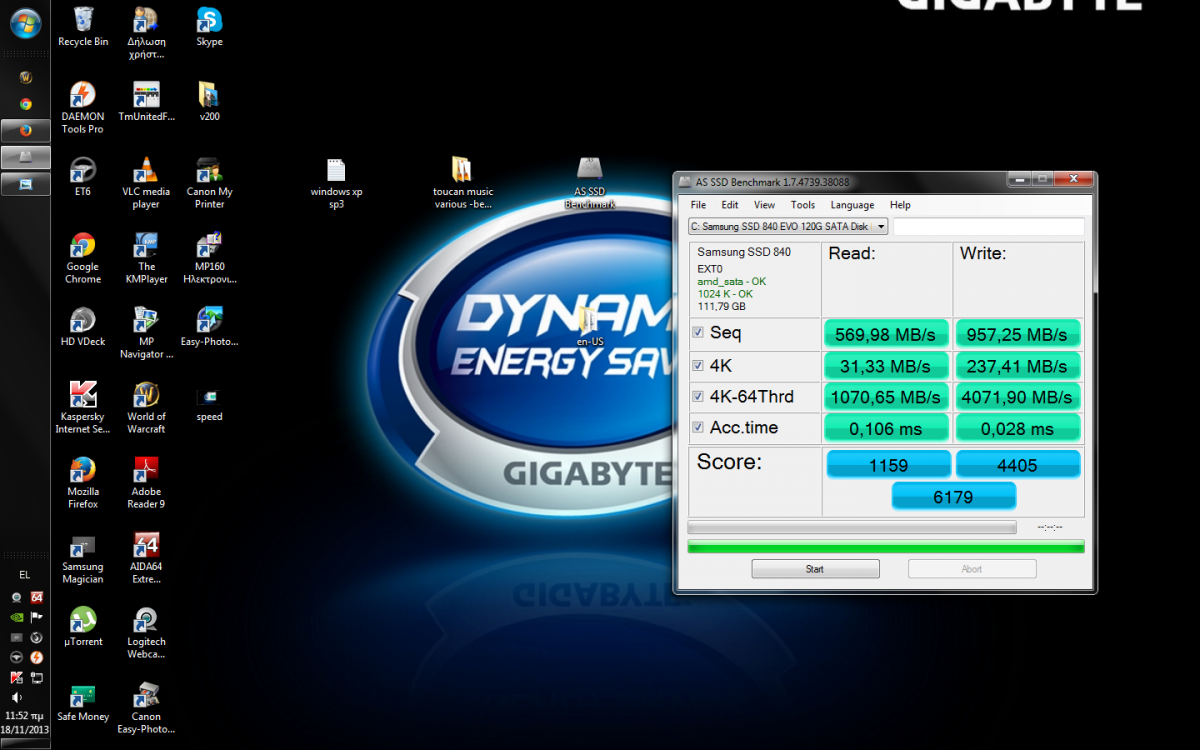Launch µTorrent from the desktop
This screenshot has width=1200, height=750.
83,627
